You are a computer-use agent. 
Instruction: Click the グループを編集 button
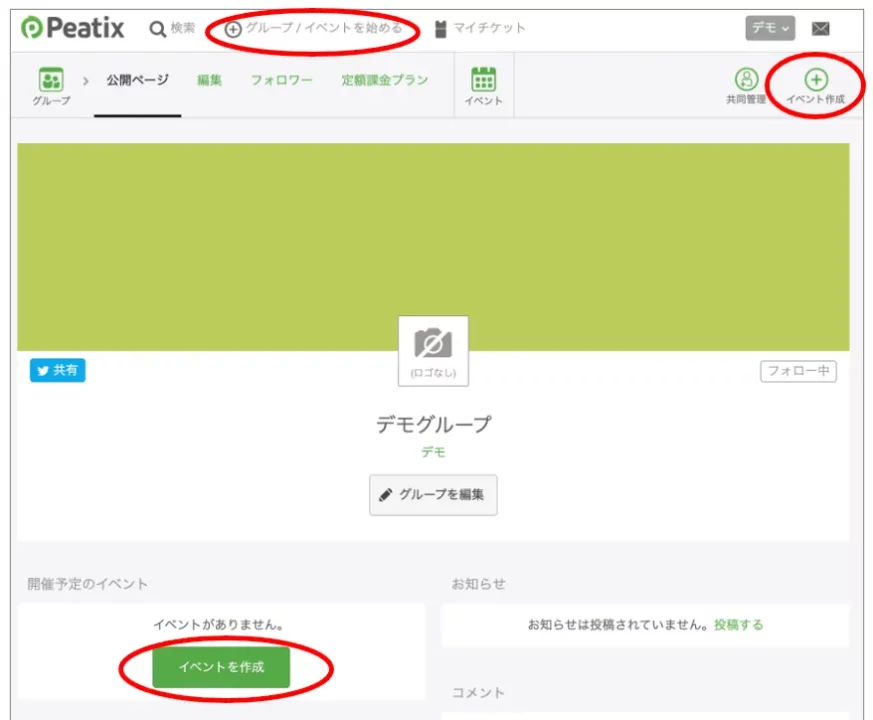(433, 495)
